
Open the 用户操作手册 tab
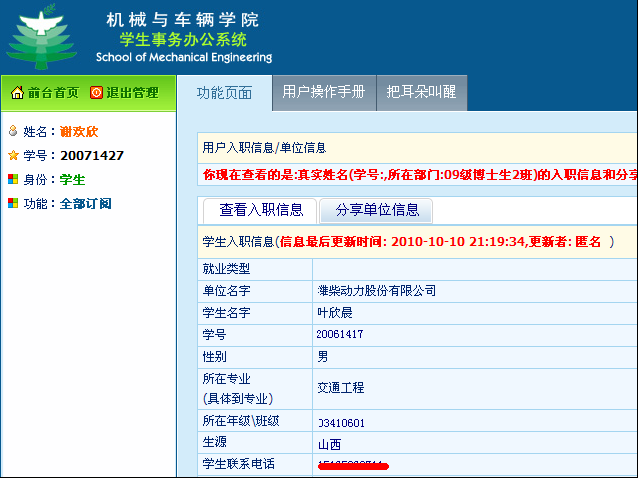tap(324, 92)
